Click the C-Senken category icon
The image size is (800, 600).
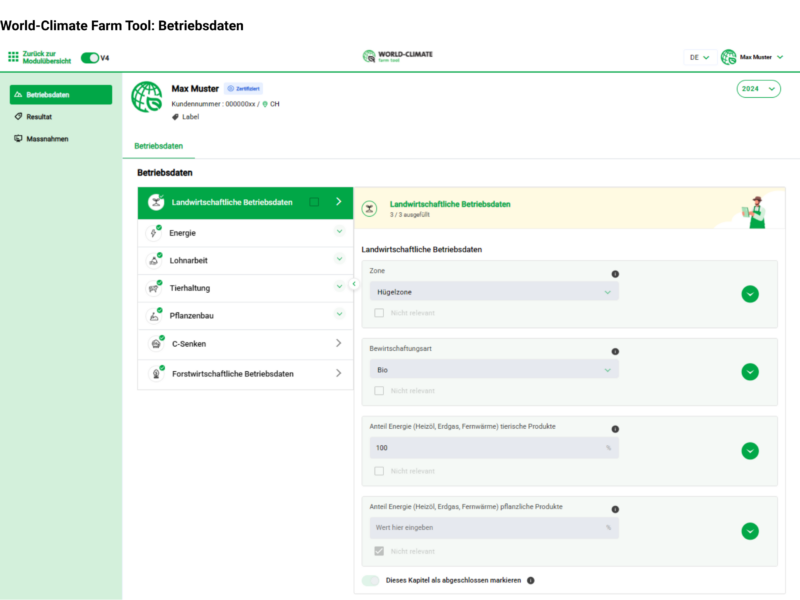click(156, 344)
